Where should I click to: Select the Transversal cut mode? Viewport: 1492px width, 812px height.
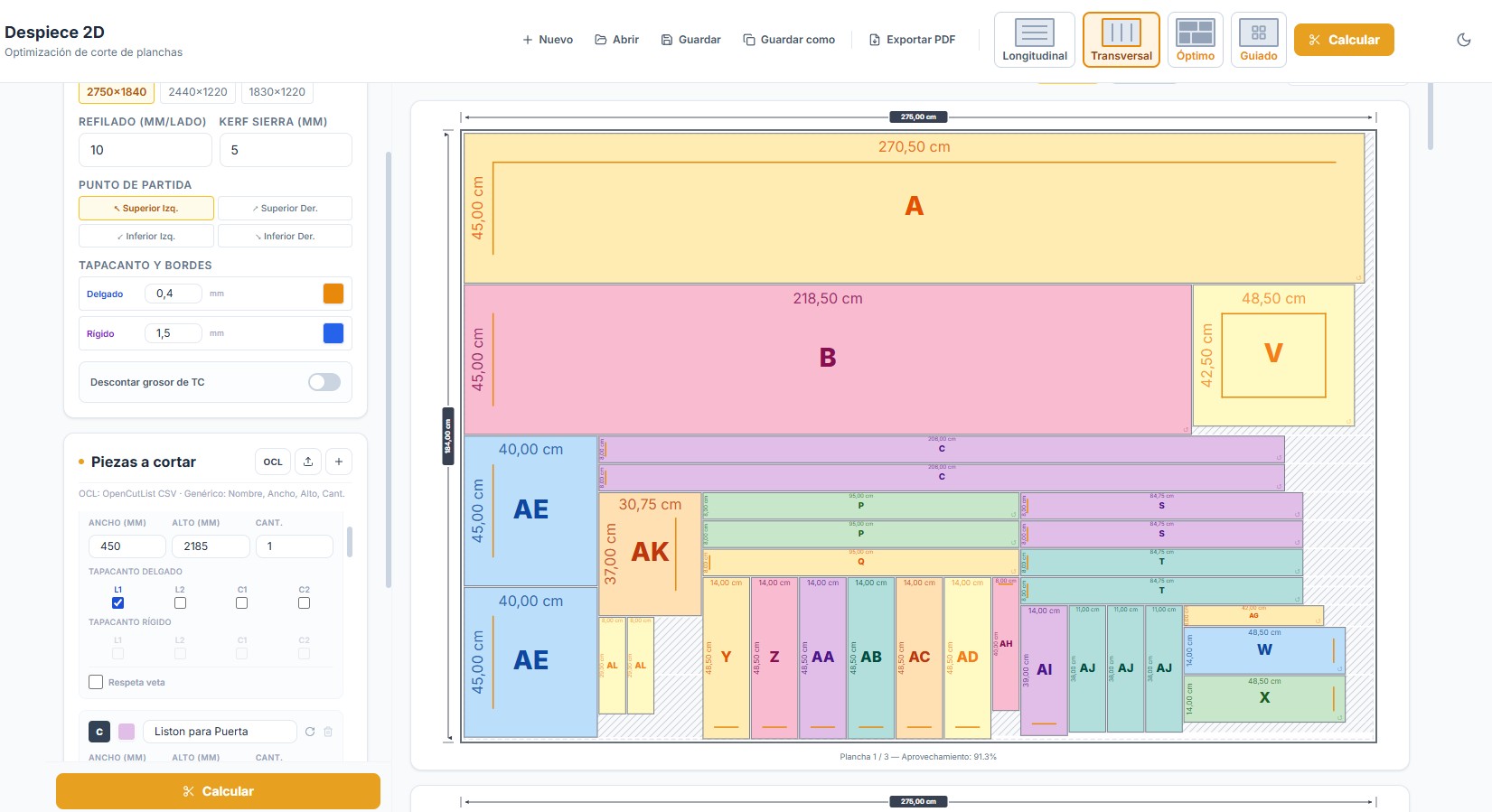1121,40
